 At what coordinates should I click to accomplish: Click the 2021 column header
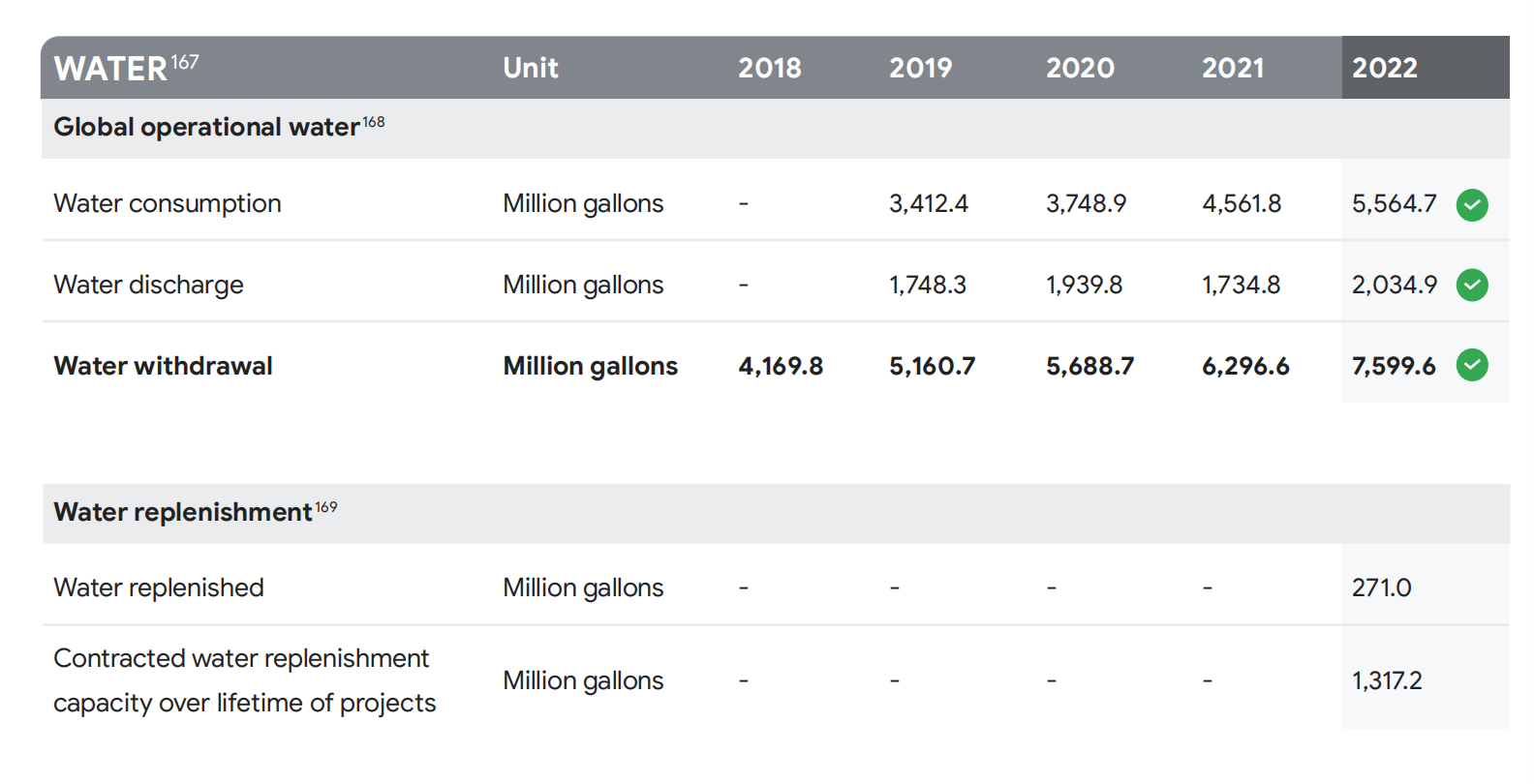[x=1232, y=68]
